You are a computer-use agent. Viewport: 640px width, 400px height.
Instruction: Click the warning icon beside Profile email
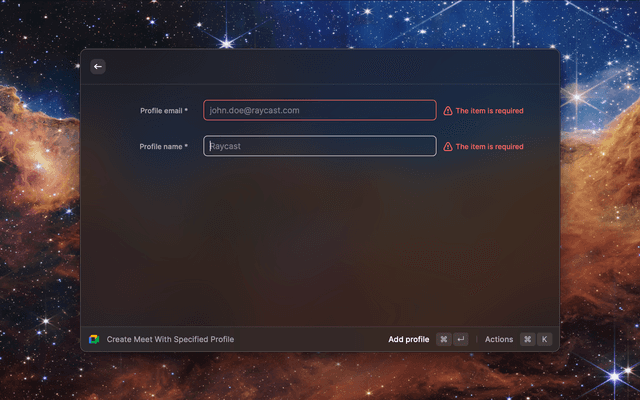click(448, 111)
